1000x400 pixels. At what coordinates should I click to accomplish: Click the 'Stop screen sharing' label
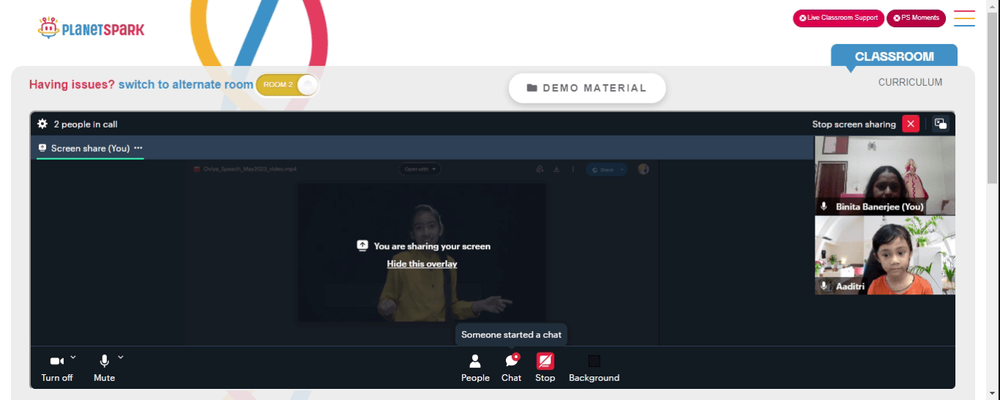point(853,124)
